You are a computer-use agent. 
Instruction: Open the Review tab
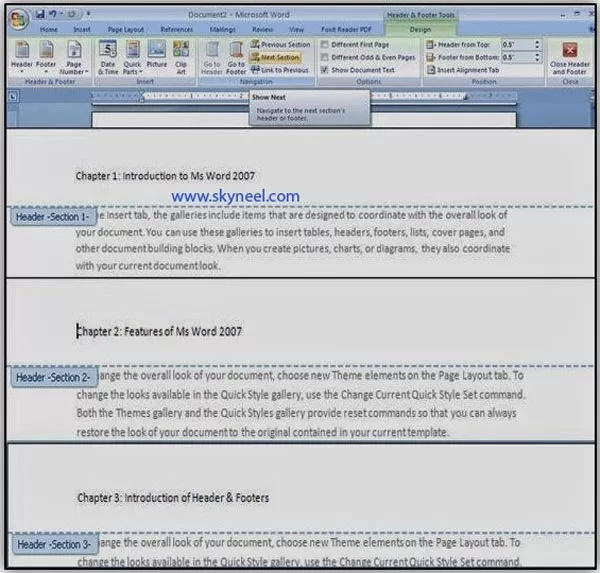point(262,29)
